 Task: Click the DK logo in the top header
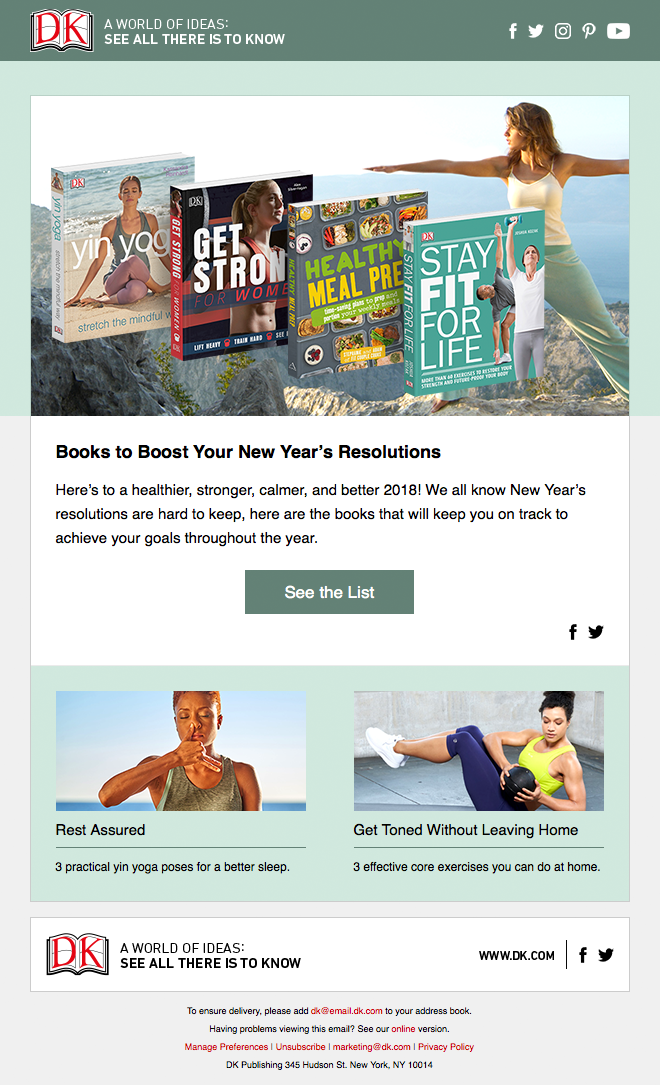pos(62,30)
